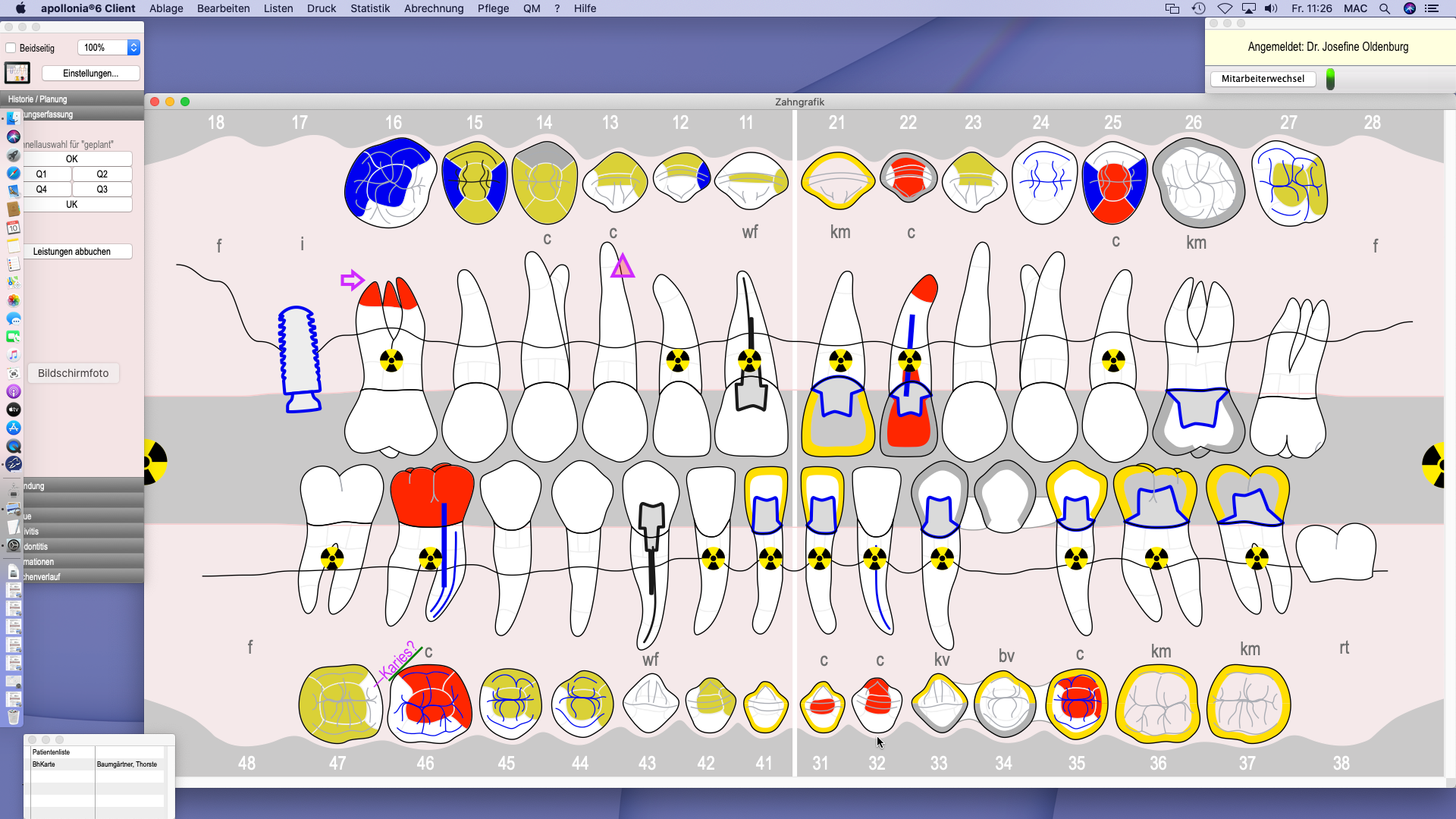This screenshot has height=819, width=1456.
Task: Open Safari from the Dock
Action: point(14,174)
